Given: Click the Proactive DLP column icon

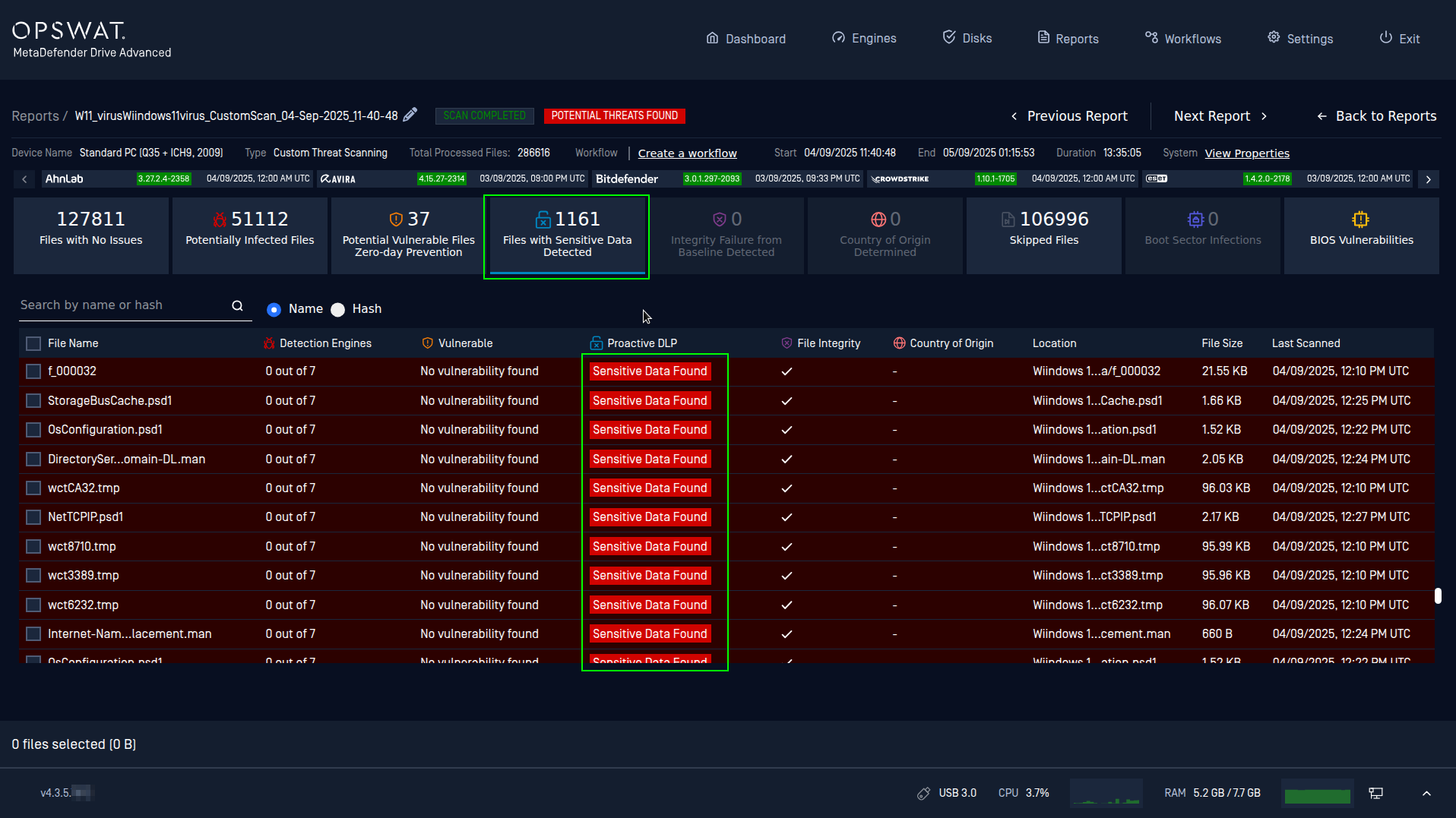Looking at the screenshot, I should (597, 343).
